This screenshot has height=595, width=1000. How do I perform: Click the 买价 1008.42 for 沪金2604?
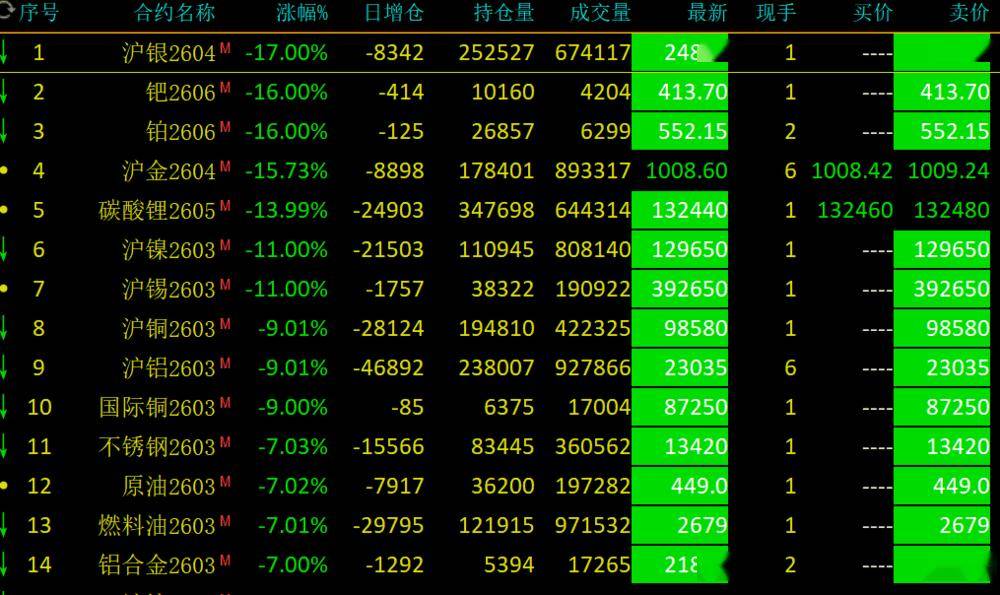click(852, 171)
